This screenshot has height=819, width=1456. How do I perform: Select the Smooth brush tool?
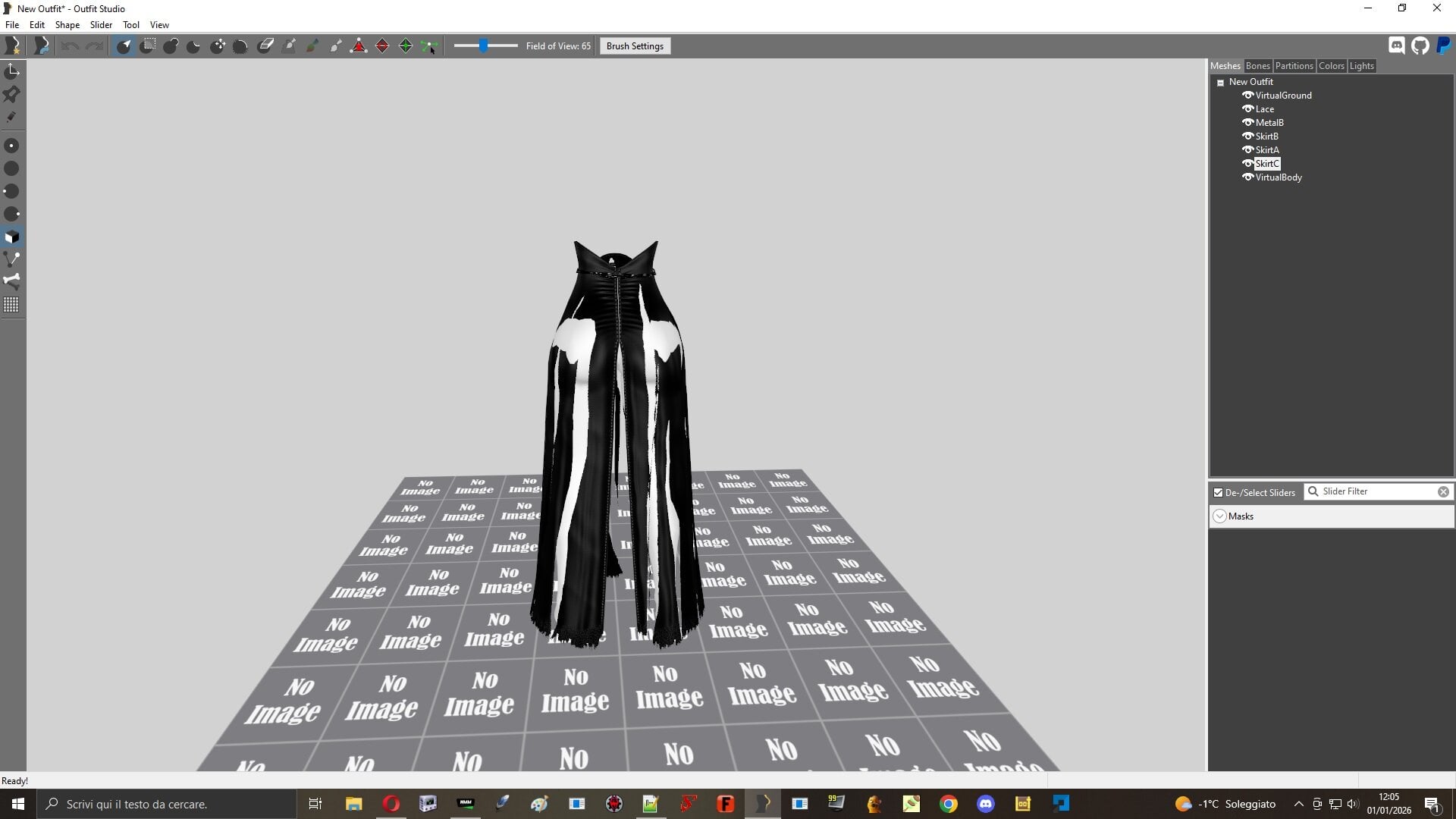pos(240,46)
